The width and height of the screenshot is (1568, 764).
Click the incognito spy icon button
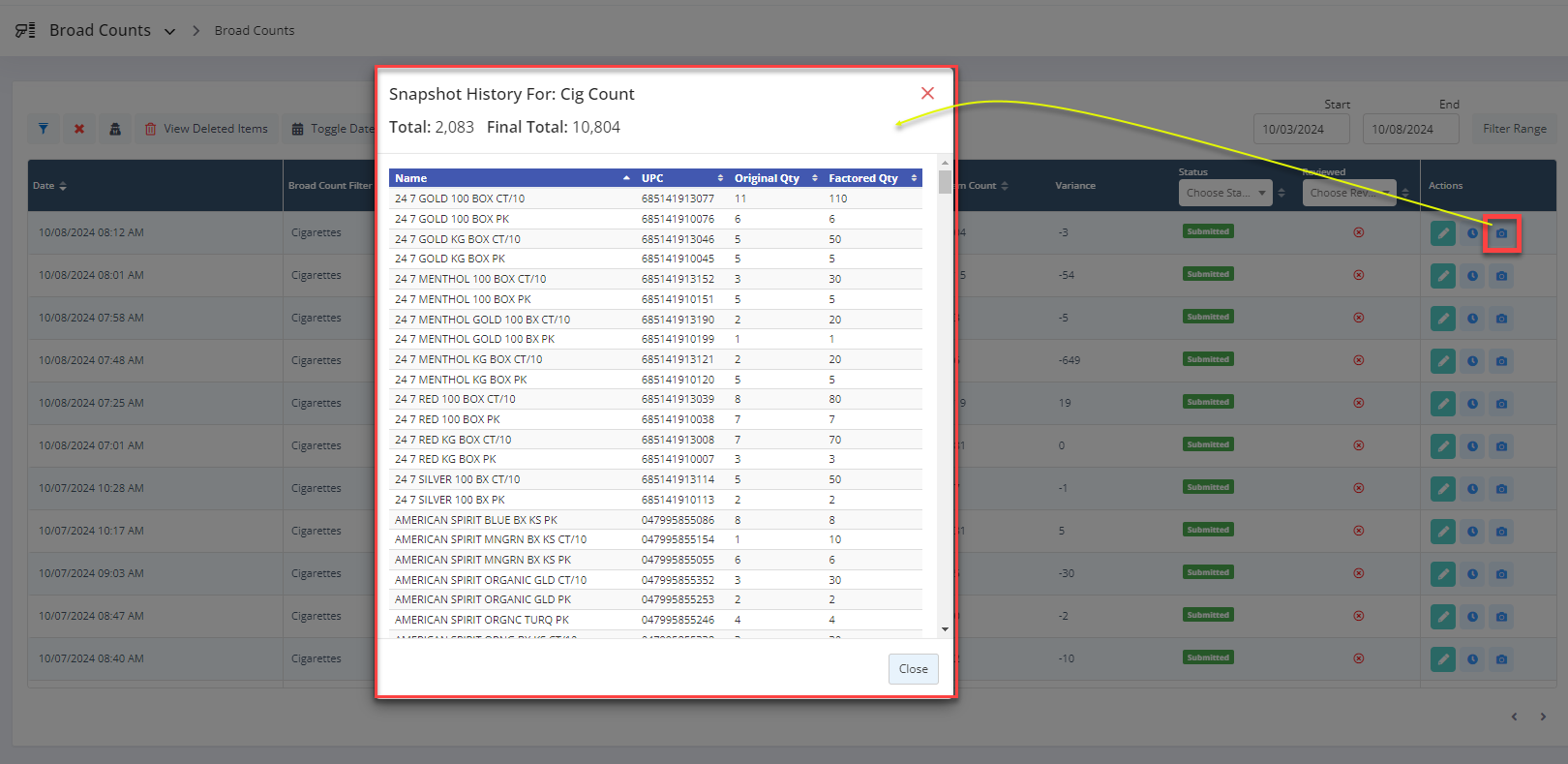coord(115,129)
